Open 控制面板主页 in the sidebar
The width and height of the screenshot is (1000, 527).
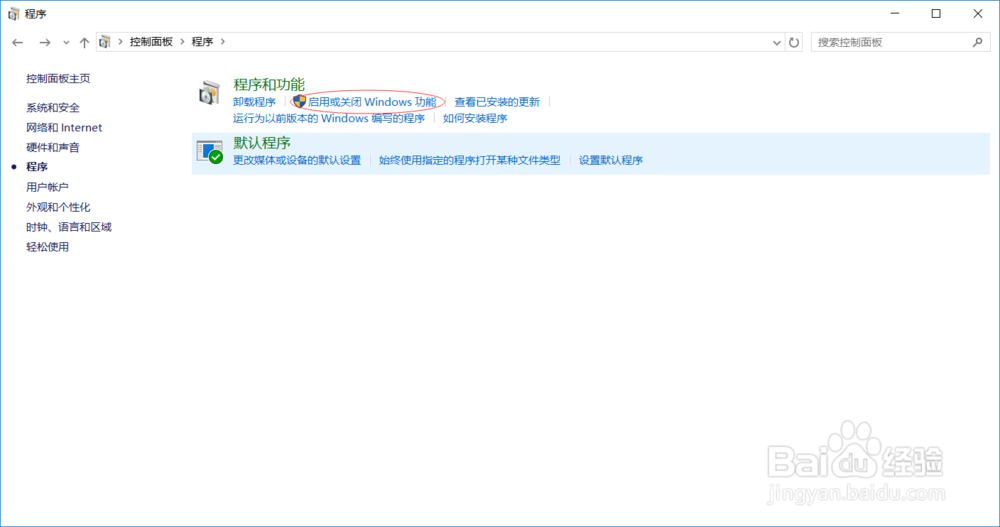pyautogui.click(x=58, y=78)
